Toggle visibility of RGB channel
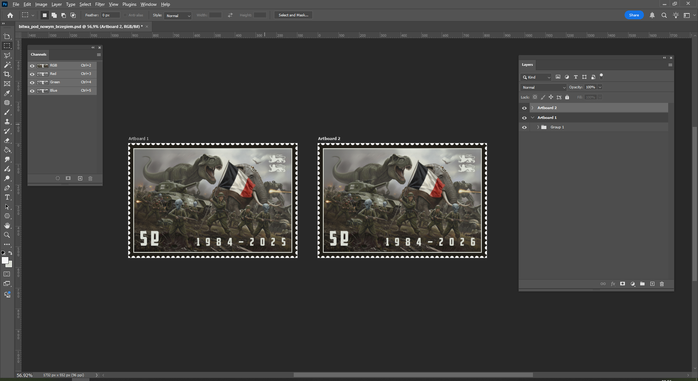The width and height of the screenshot is (698, 381). [32, 65]
